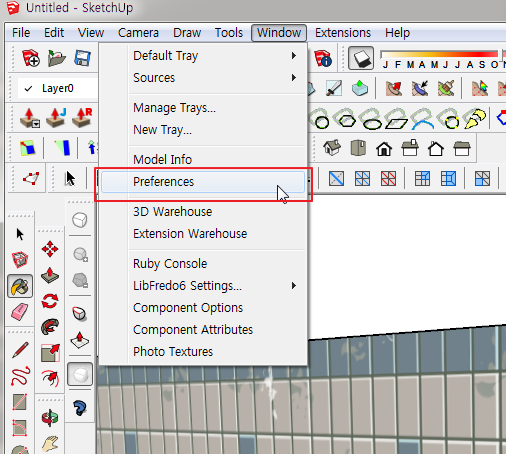Select the Push Pull R icon
This screenshot has width=506, height=454.
point(82,118)
